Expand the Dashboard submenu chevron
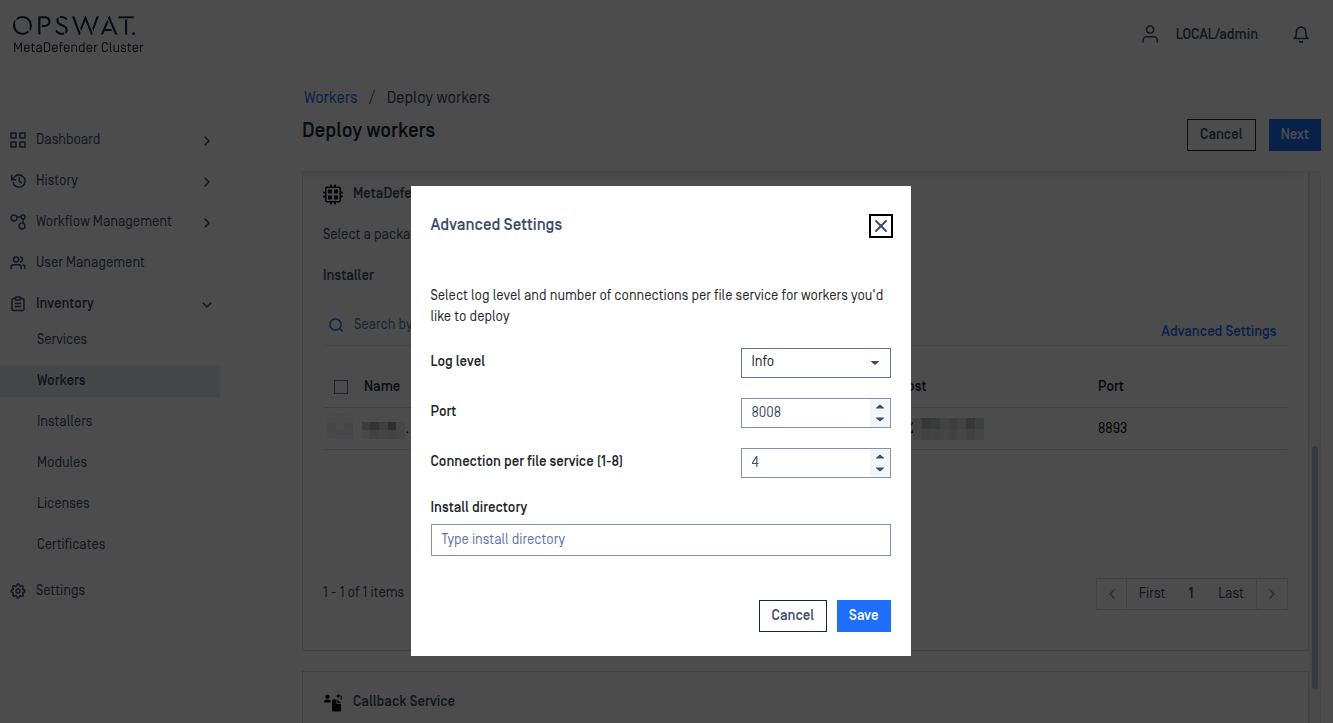 pos(207,141)
